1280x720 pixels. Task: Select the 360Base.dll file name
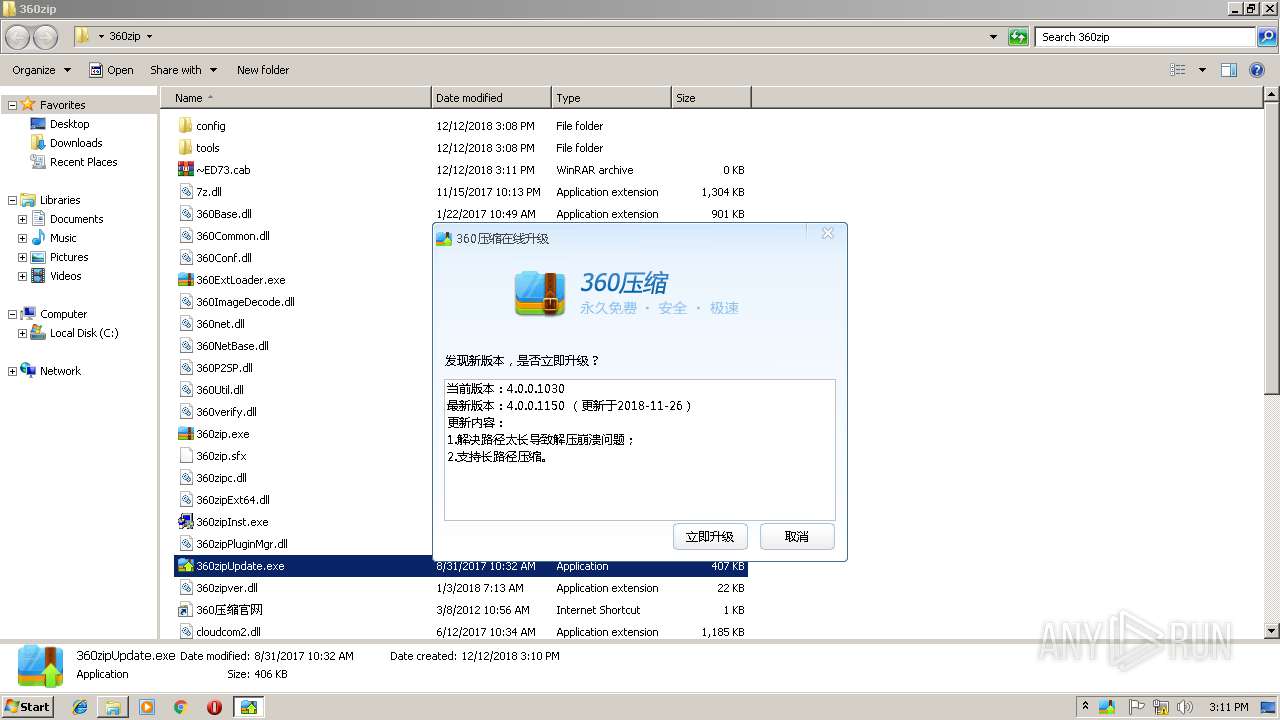[224, 214]
